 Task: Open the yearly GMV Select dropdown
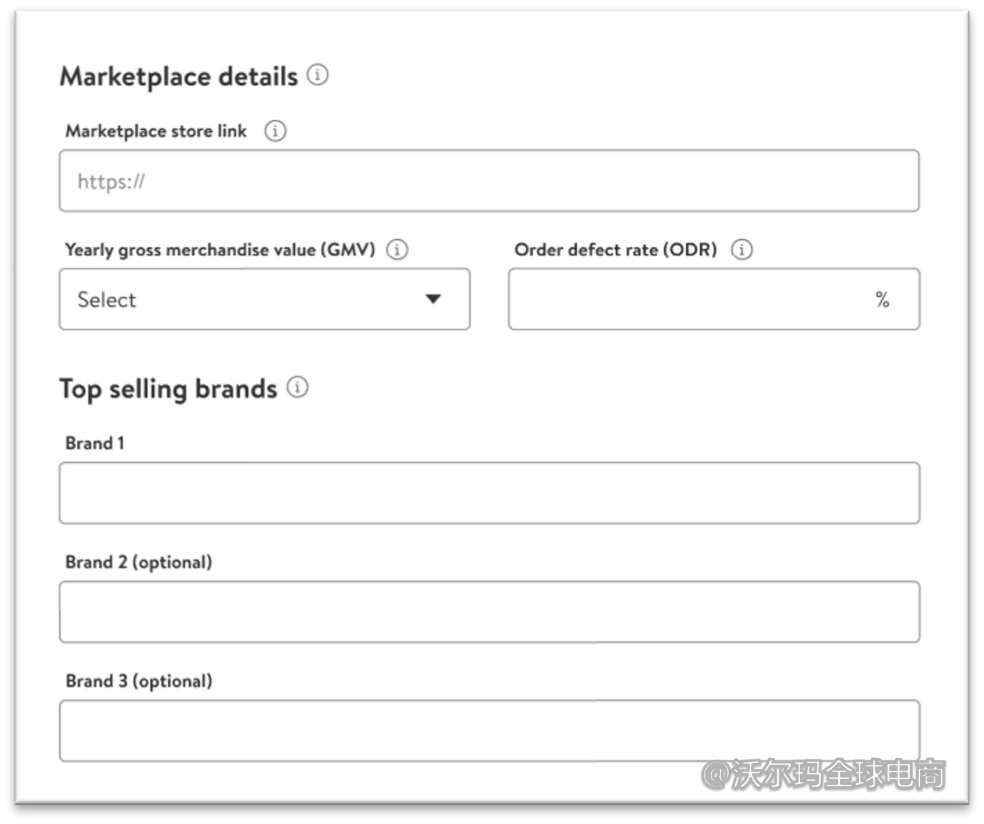(264, 299)
